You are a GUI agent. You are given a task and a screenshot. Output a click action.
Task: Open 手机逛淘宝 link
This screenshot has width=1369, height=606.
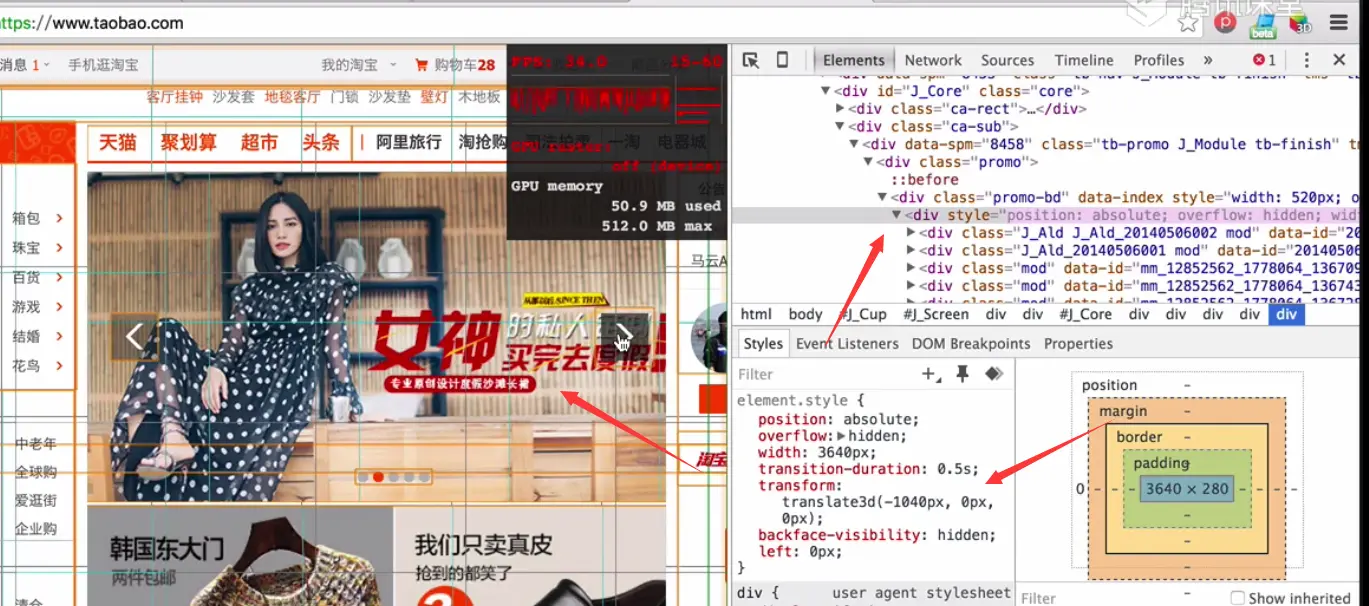pyautogui.click(x=103, y=65)
